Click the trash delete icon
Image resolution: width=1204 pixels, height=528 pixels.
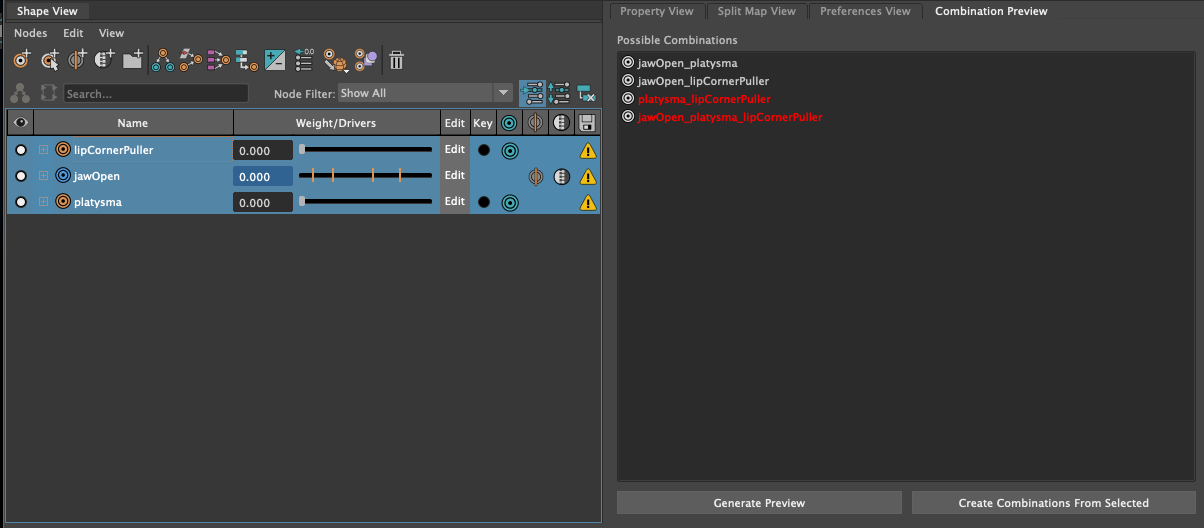pos(396,60)
